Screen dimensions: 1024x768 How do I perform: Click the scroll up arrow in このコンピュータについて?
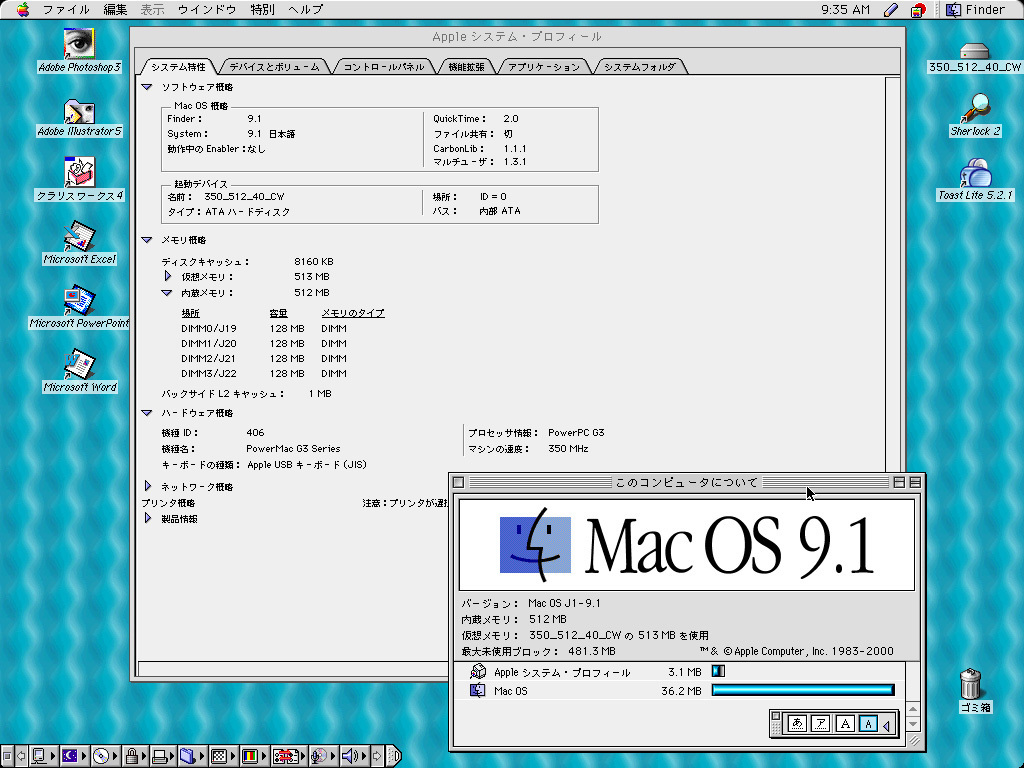(x=913, y=709)
